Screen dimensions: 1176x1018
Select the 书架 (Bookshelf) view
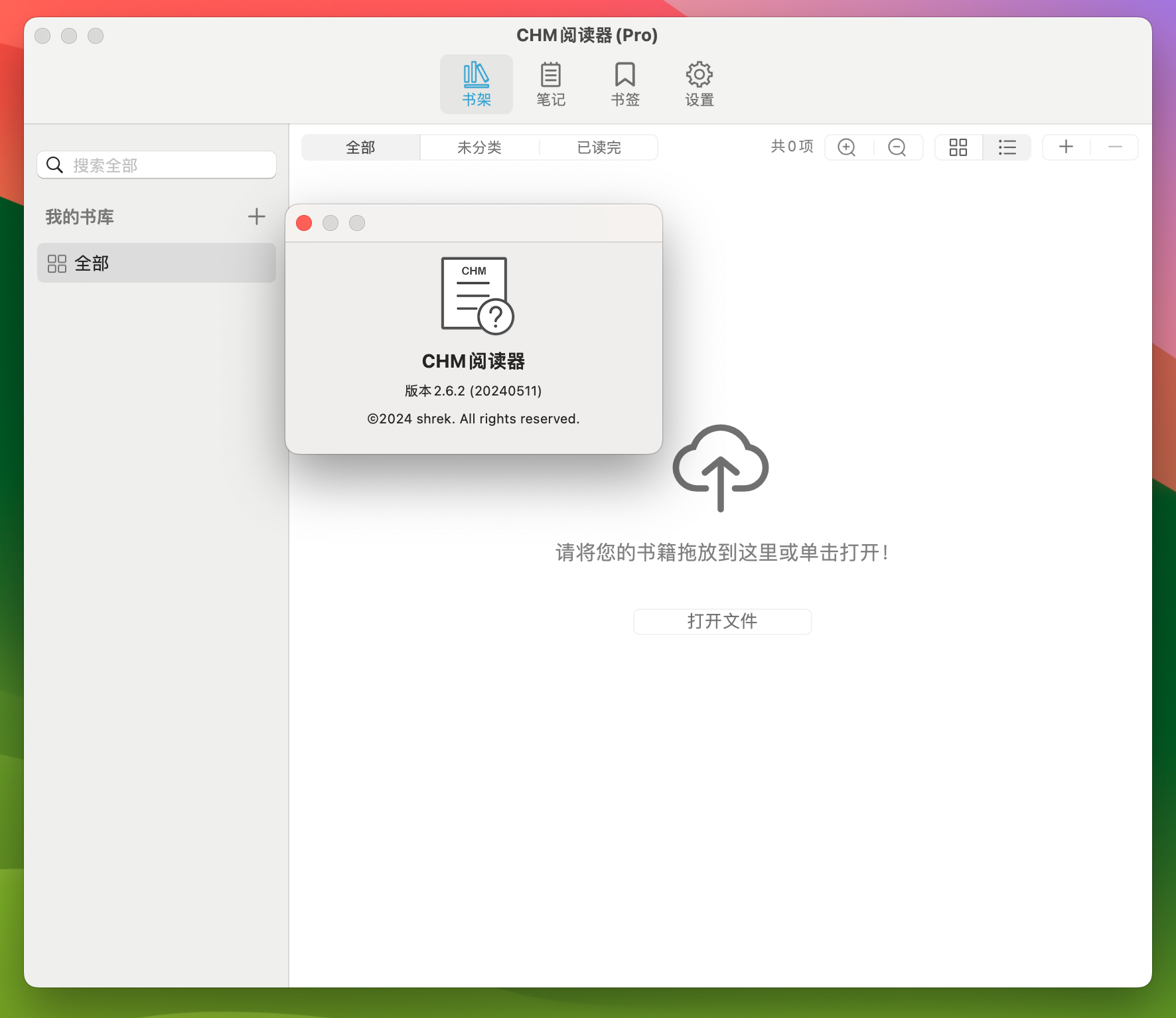coord(476,84)
